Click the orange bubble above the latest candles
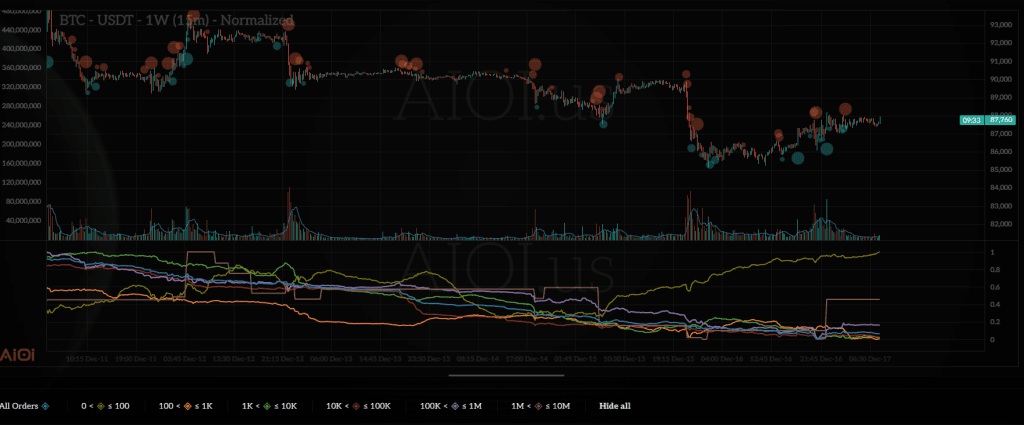The width and height of the screenshot is (1024, 425). [845, 109]
